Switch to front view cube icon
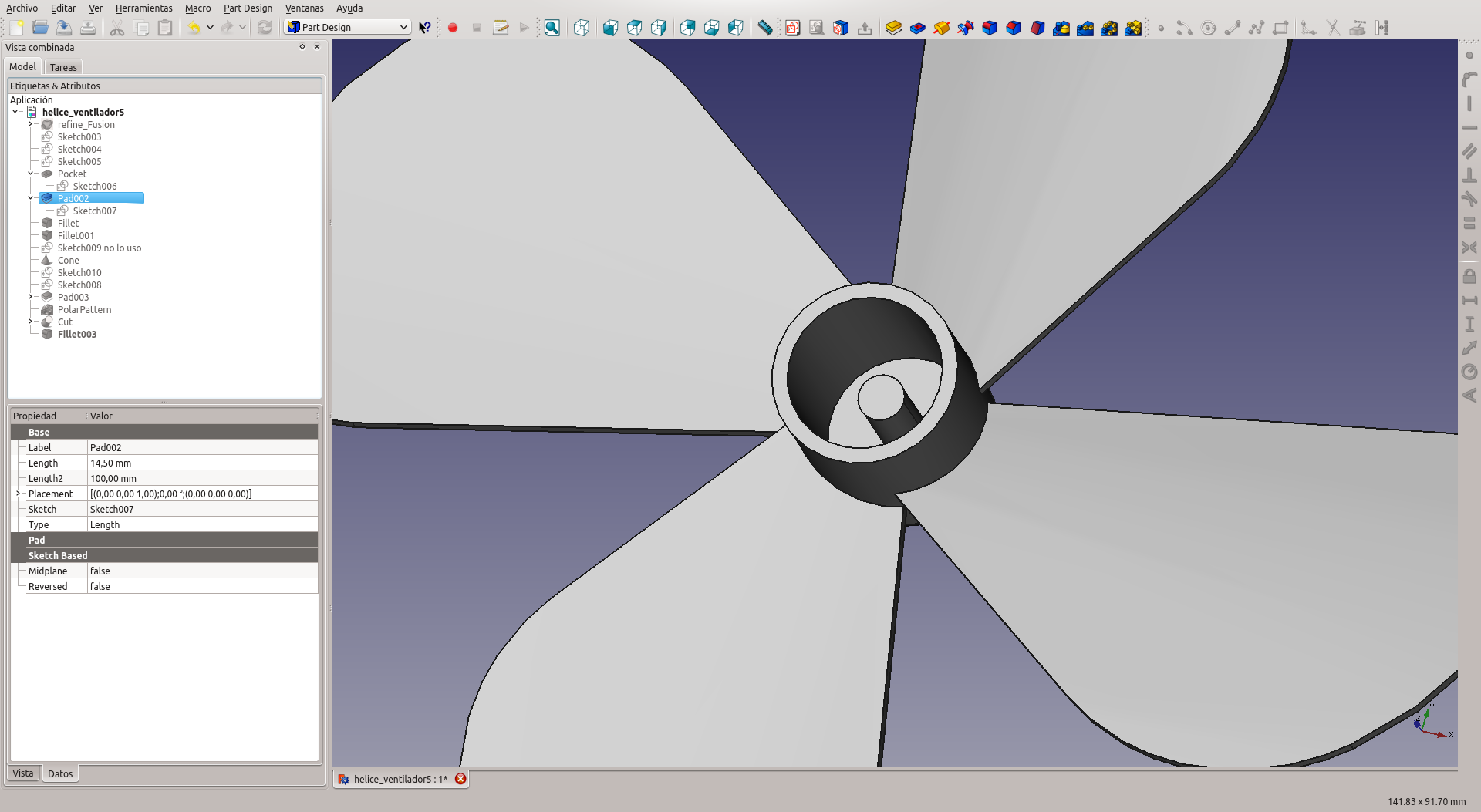 click(x=610, y=28)
